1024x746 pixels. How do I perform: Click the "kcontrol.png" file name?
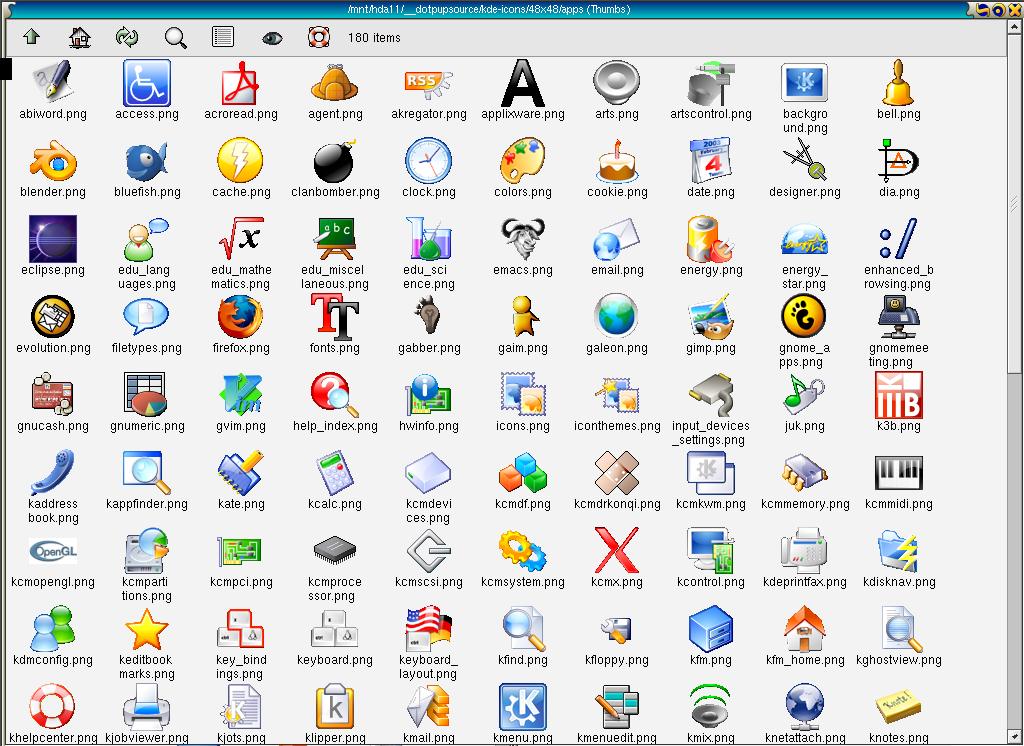pos(711,581)
